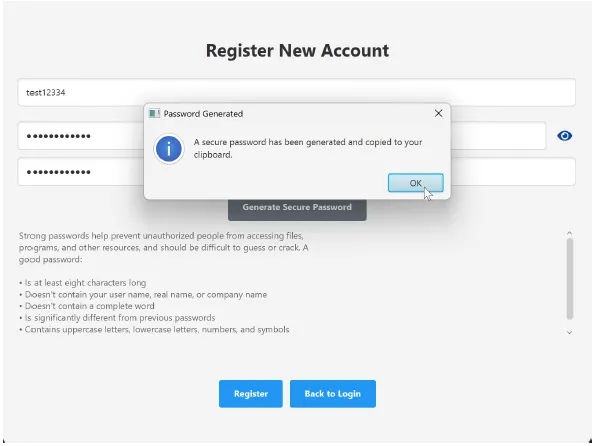
Task: Click the scroll up arrow of password tips
Action: click(569, 233)
